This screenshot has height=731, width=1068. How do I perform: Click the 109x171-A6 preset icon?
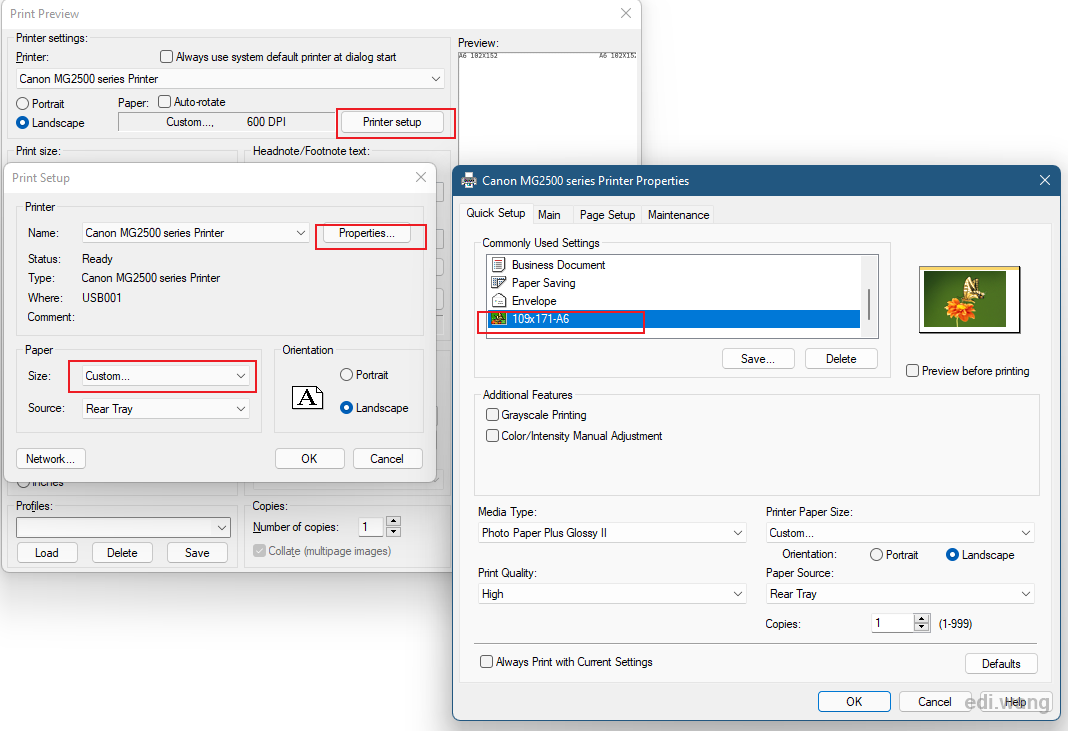pyautogui.click(x=499, y=319)
